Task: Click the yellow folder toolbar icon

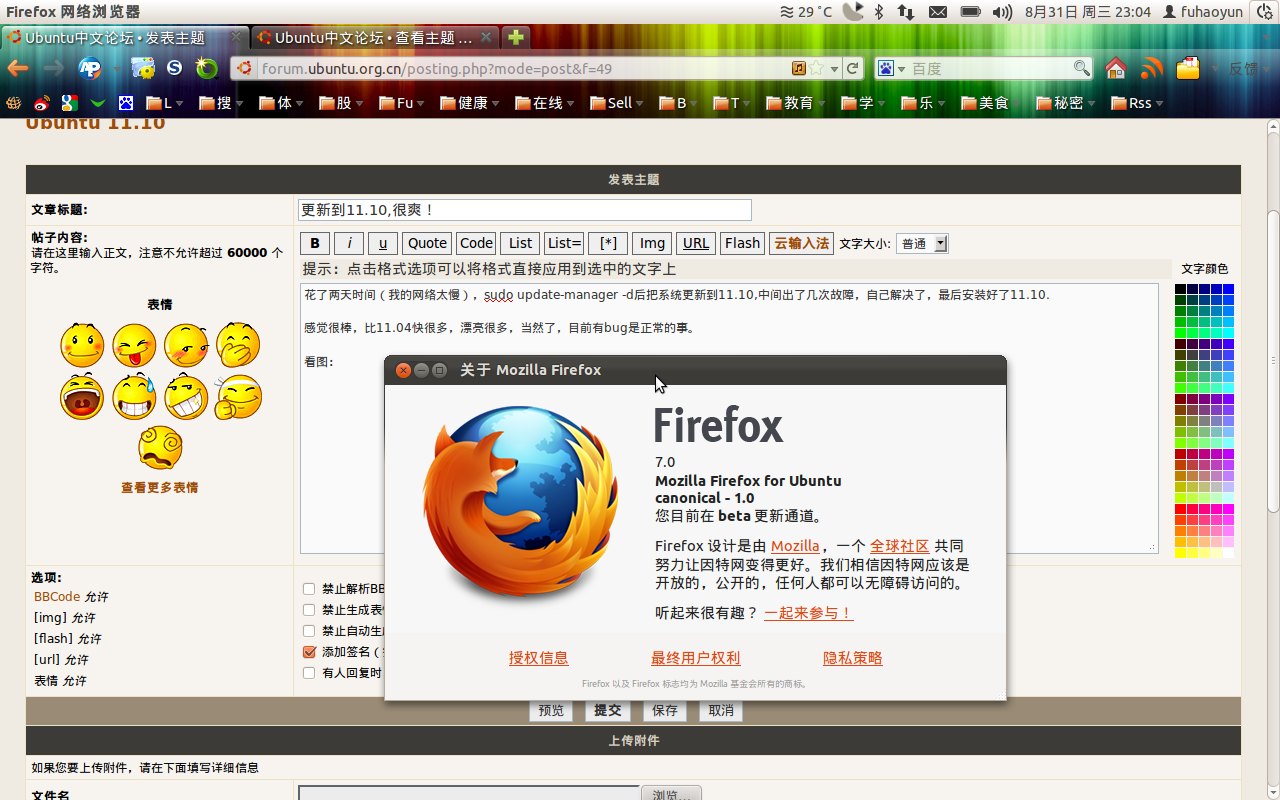Action: click(x=1188, y=68)
